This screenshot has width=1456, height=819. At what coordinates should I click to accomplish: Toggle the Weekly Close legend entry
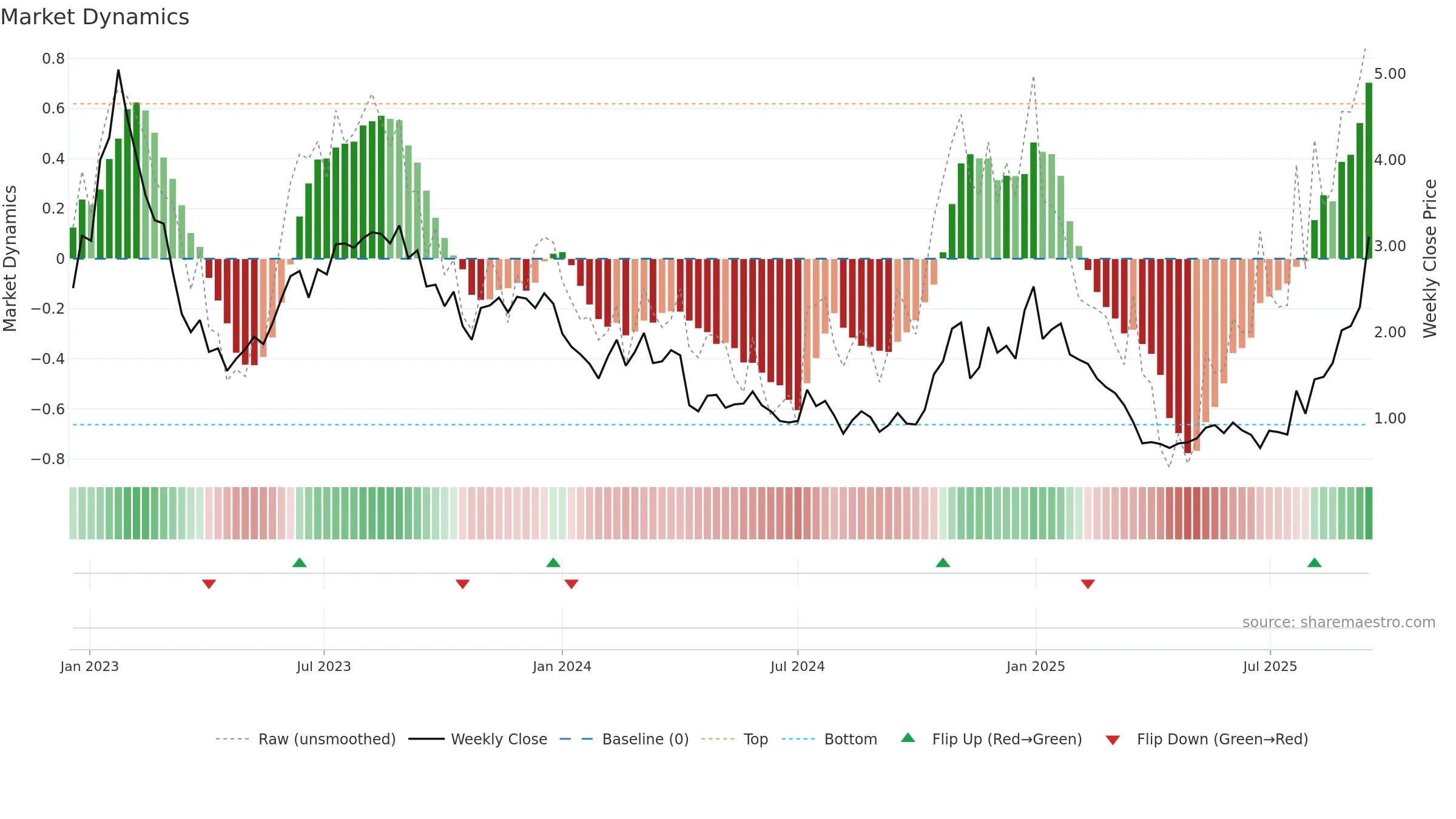(x=477, y=739)
